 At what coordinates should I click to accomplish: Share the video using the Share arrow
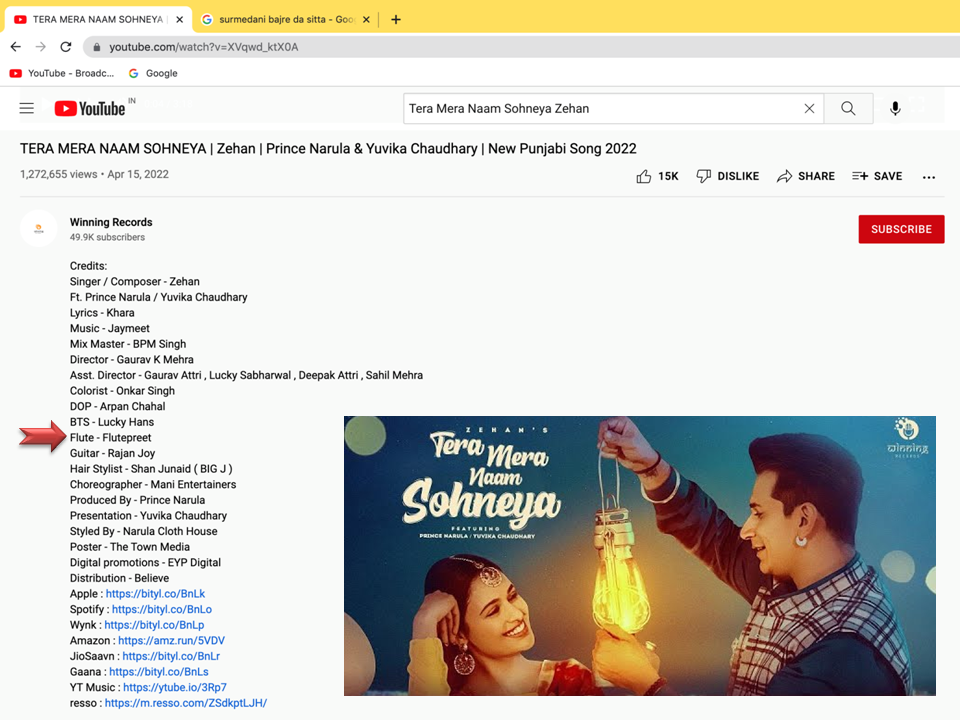point(785,176)
